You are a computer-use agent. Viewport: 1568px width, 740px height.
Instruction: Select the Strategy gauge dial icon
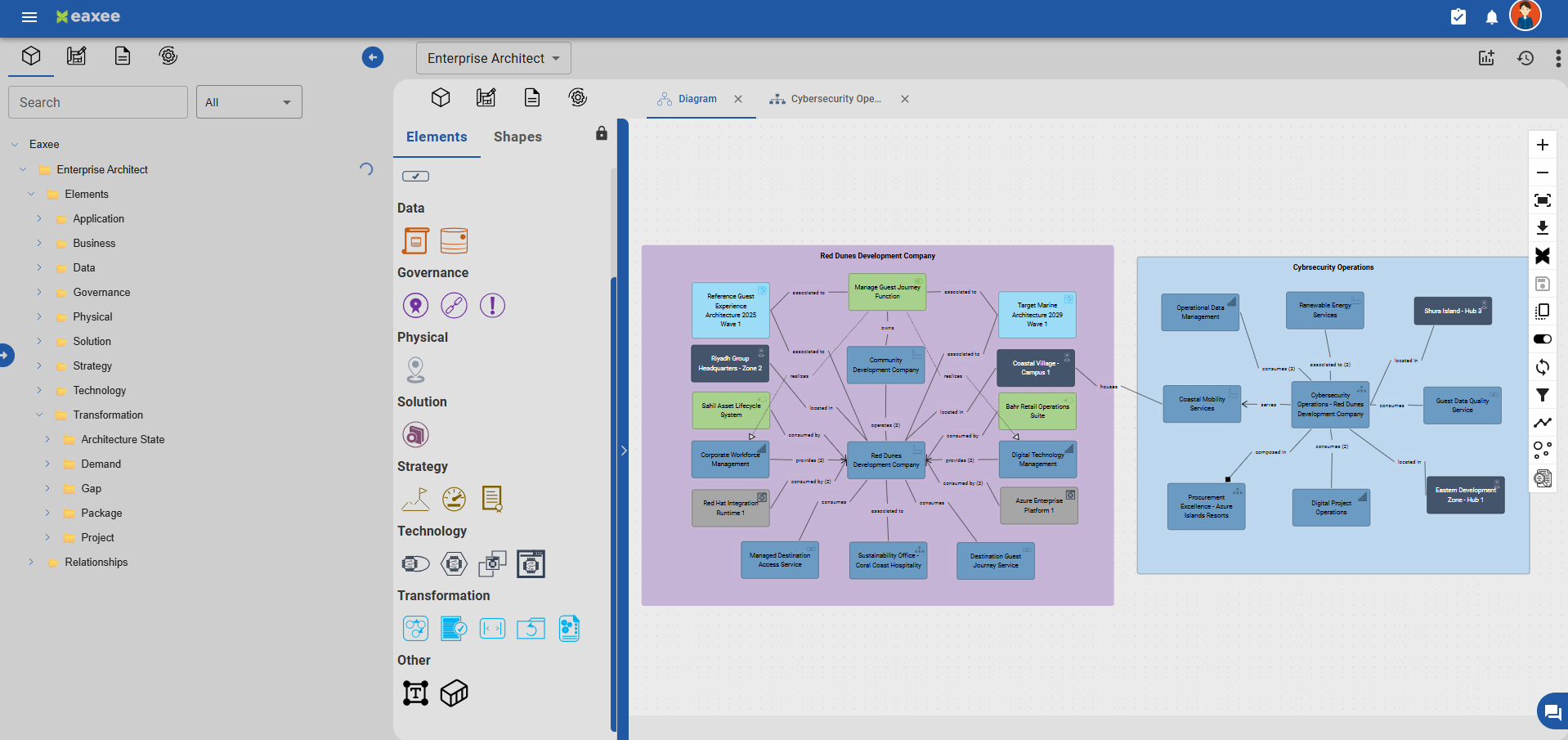(x=454, y=499)
